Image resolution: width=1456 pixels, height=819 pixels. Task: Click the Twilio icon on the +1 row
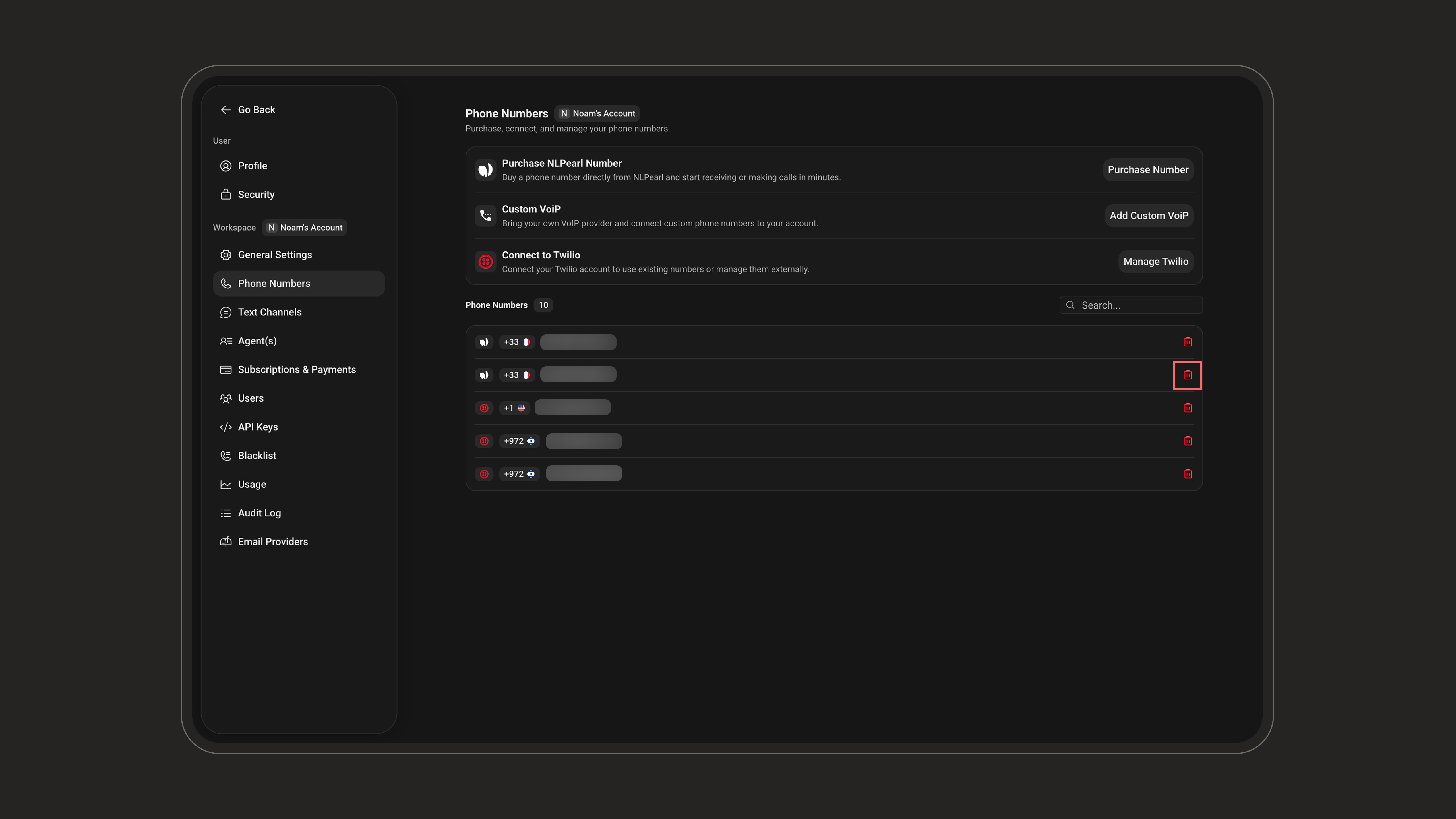pos(484,408)
